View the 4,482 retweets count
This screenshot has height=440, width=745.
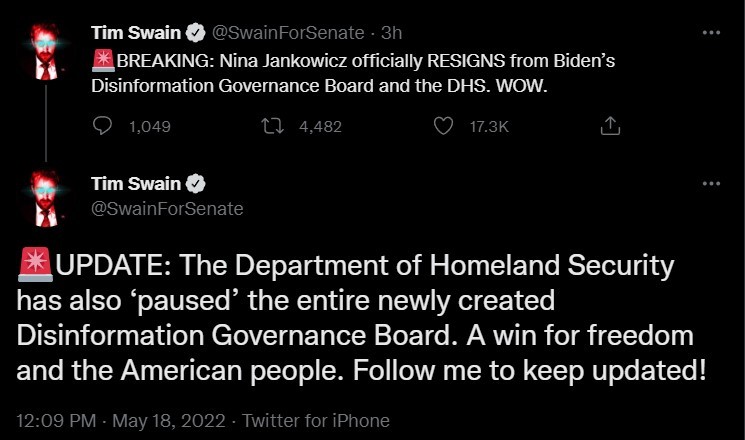[320, 126]
